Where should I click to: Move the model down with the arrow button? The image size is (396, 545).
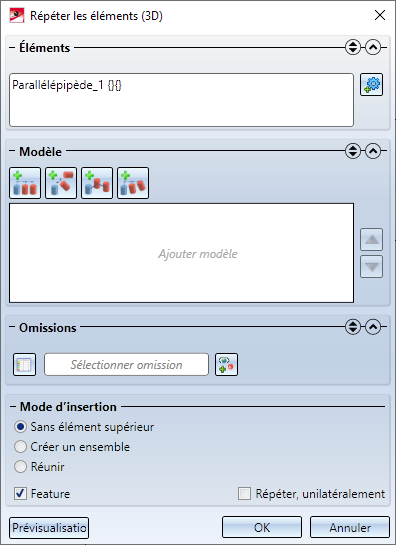pos(371,267)
